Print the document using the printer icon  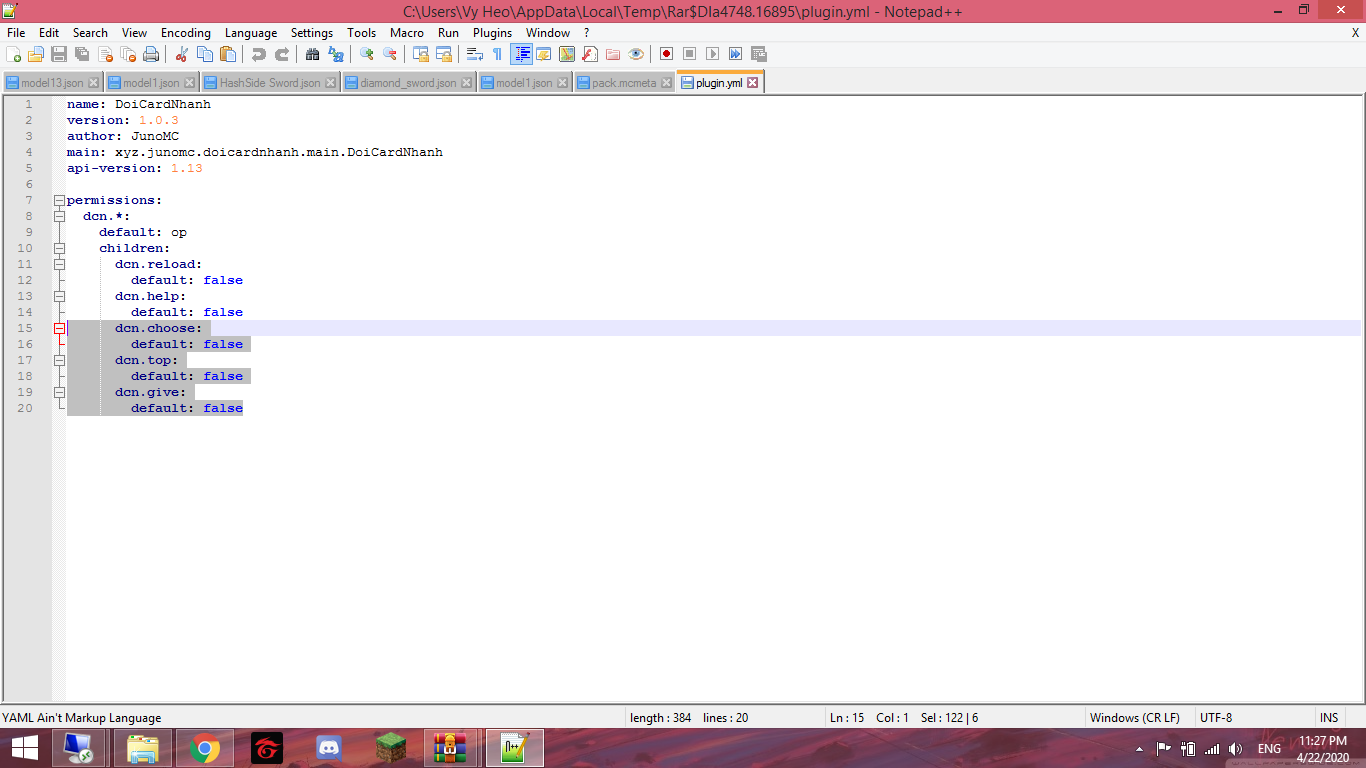coord(151,54)
